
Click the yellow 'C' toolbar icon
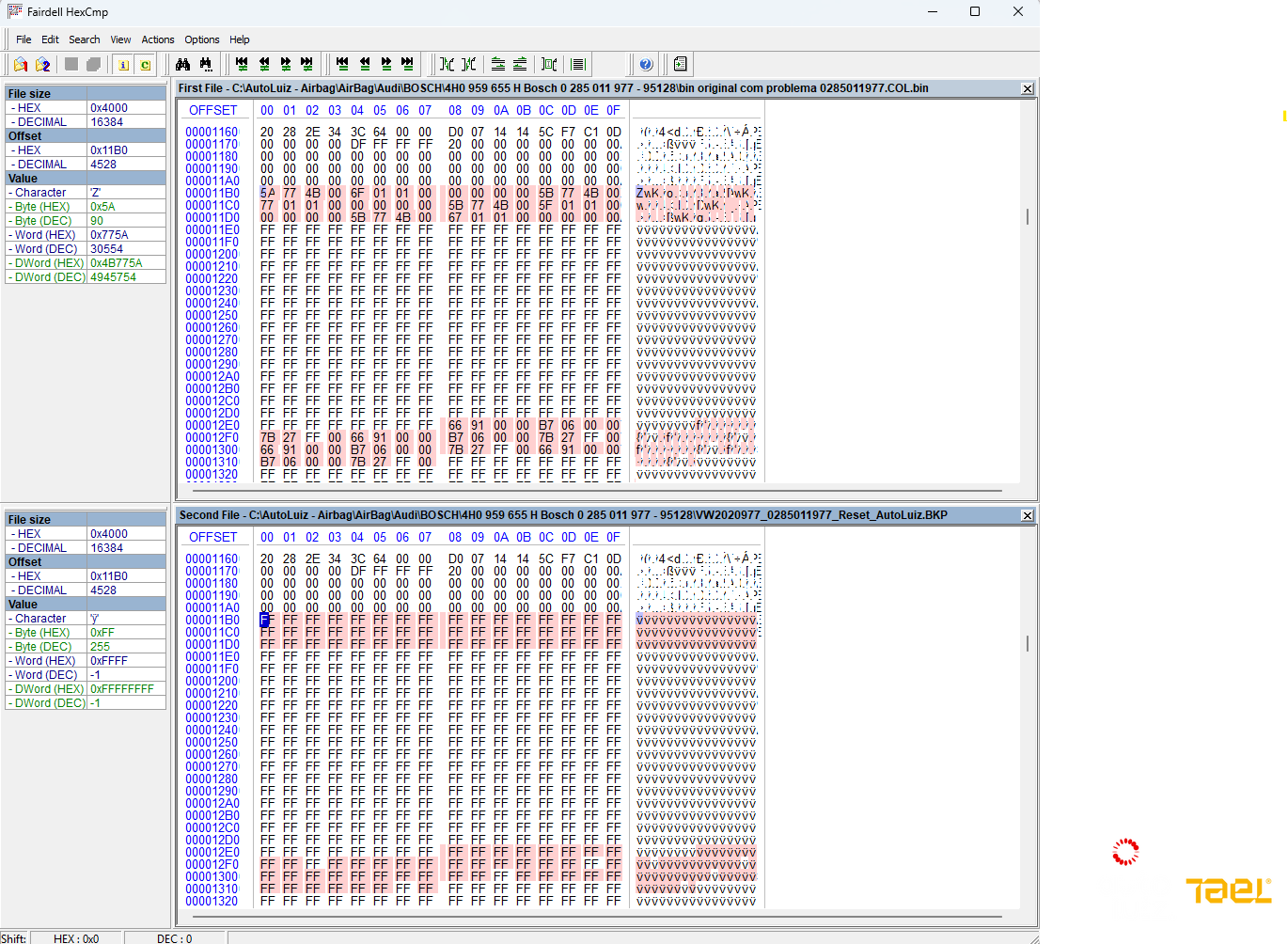pos(146,64)
